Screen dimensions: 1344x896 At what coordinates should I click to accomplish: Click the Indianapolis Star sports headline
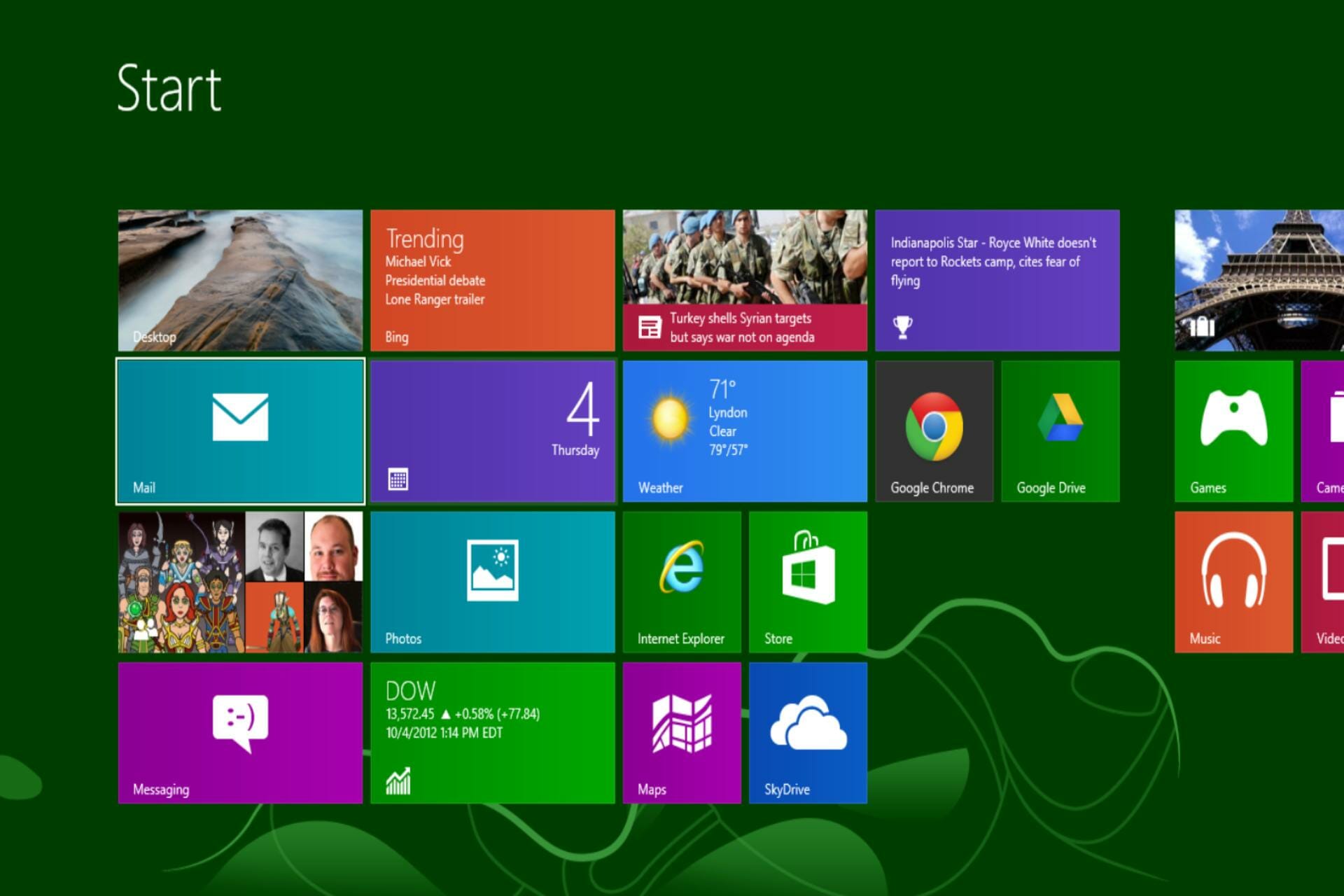993,262
